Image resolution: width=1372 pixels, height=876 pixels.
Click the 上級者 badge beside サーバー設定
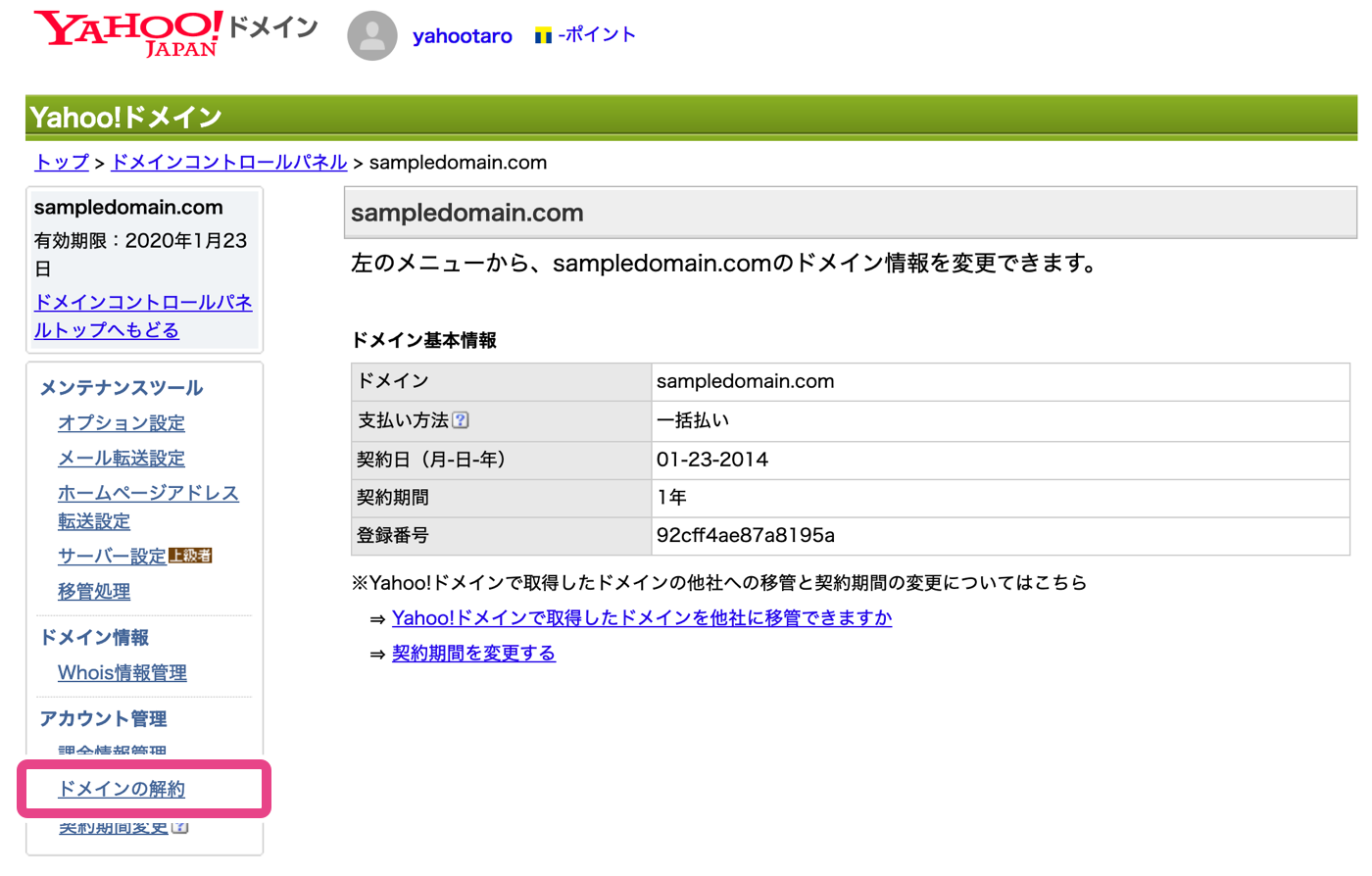[x=190, y=556]
